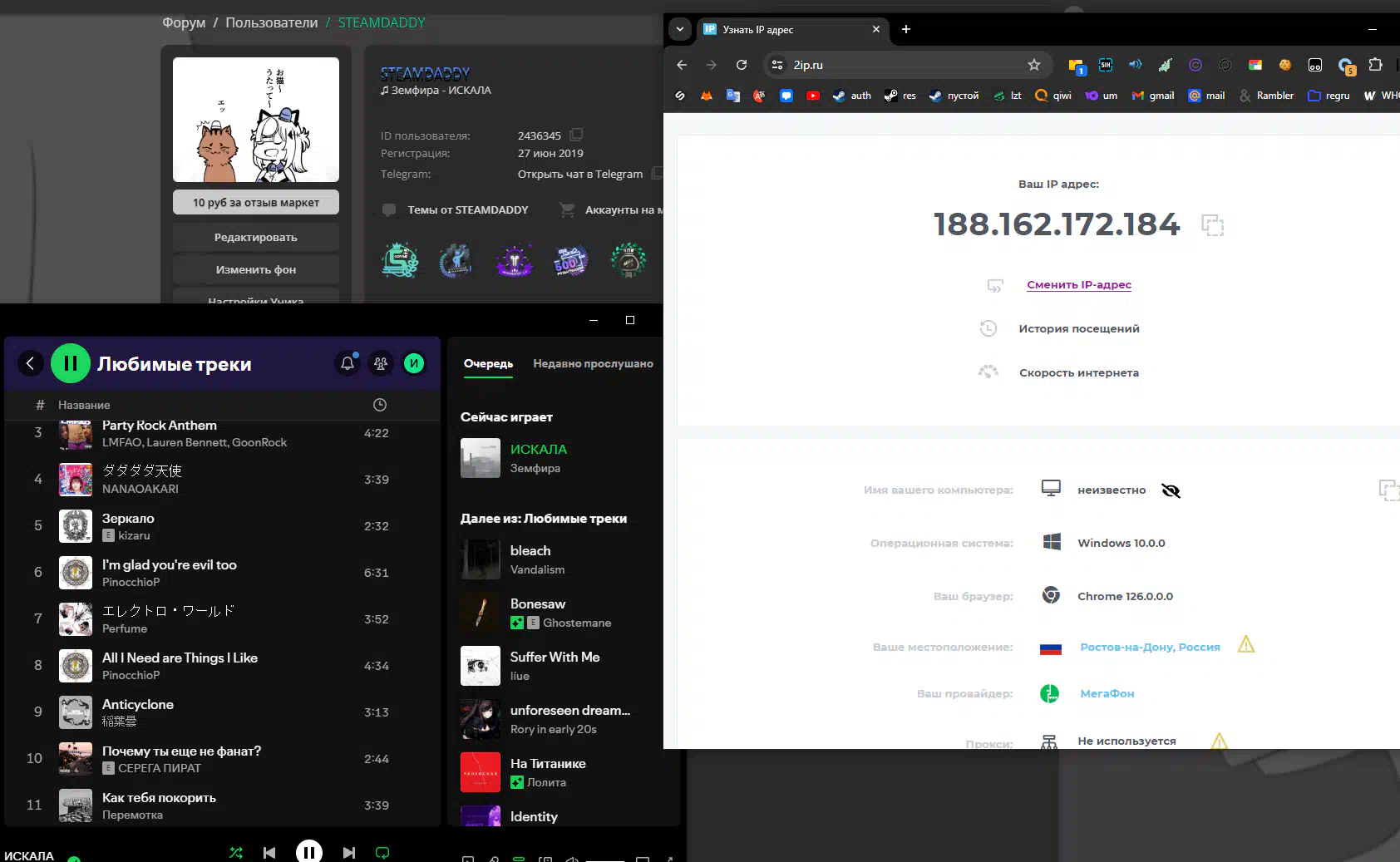The width and height of the screenshot is (1400, 862).
Task: Go back in Chrome browser
Action: 682,65
